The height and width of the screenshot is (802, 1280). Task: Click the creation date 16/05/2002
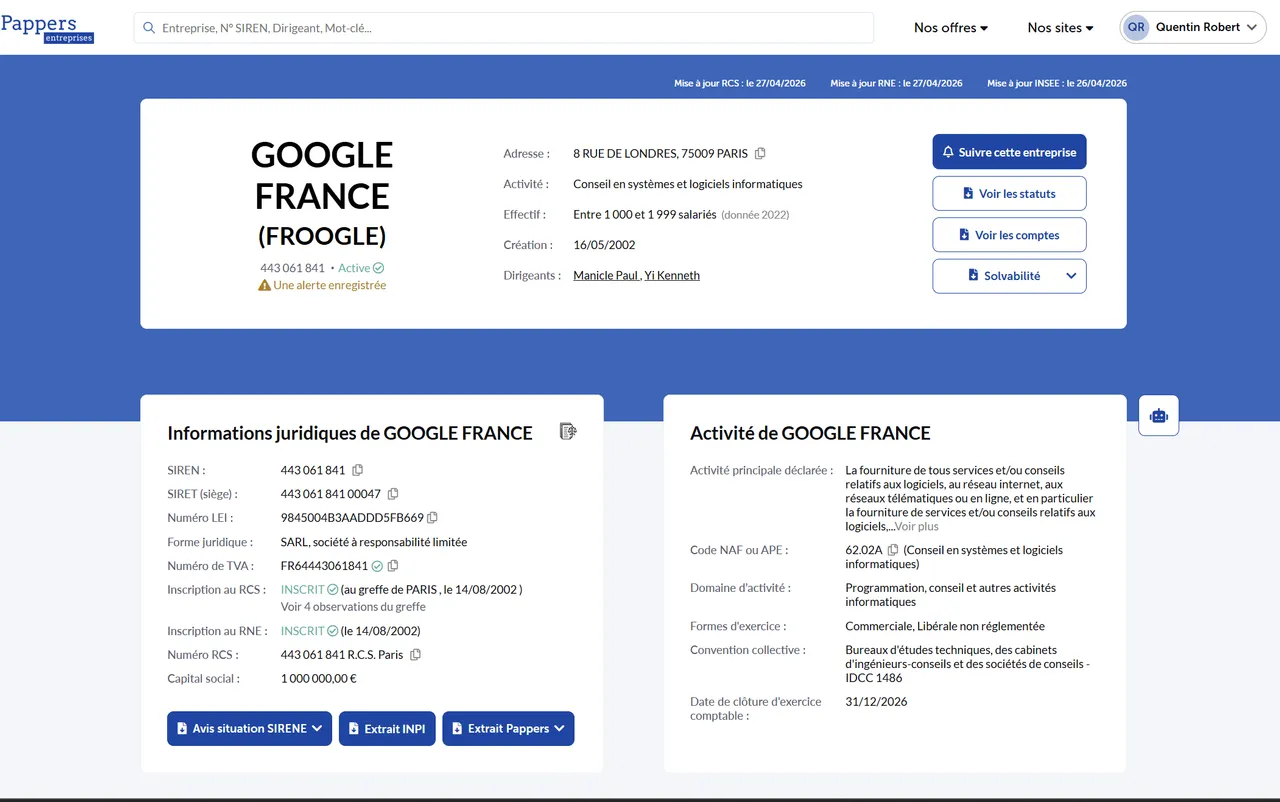[604, 245]
